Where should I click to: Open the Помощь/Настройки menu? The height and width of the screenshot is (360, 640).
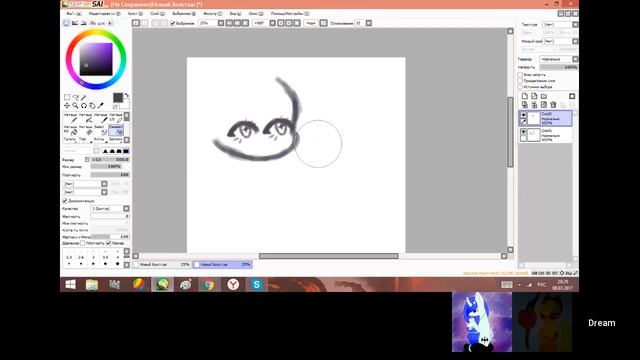[290, 14]
